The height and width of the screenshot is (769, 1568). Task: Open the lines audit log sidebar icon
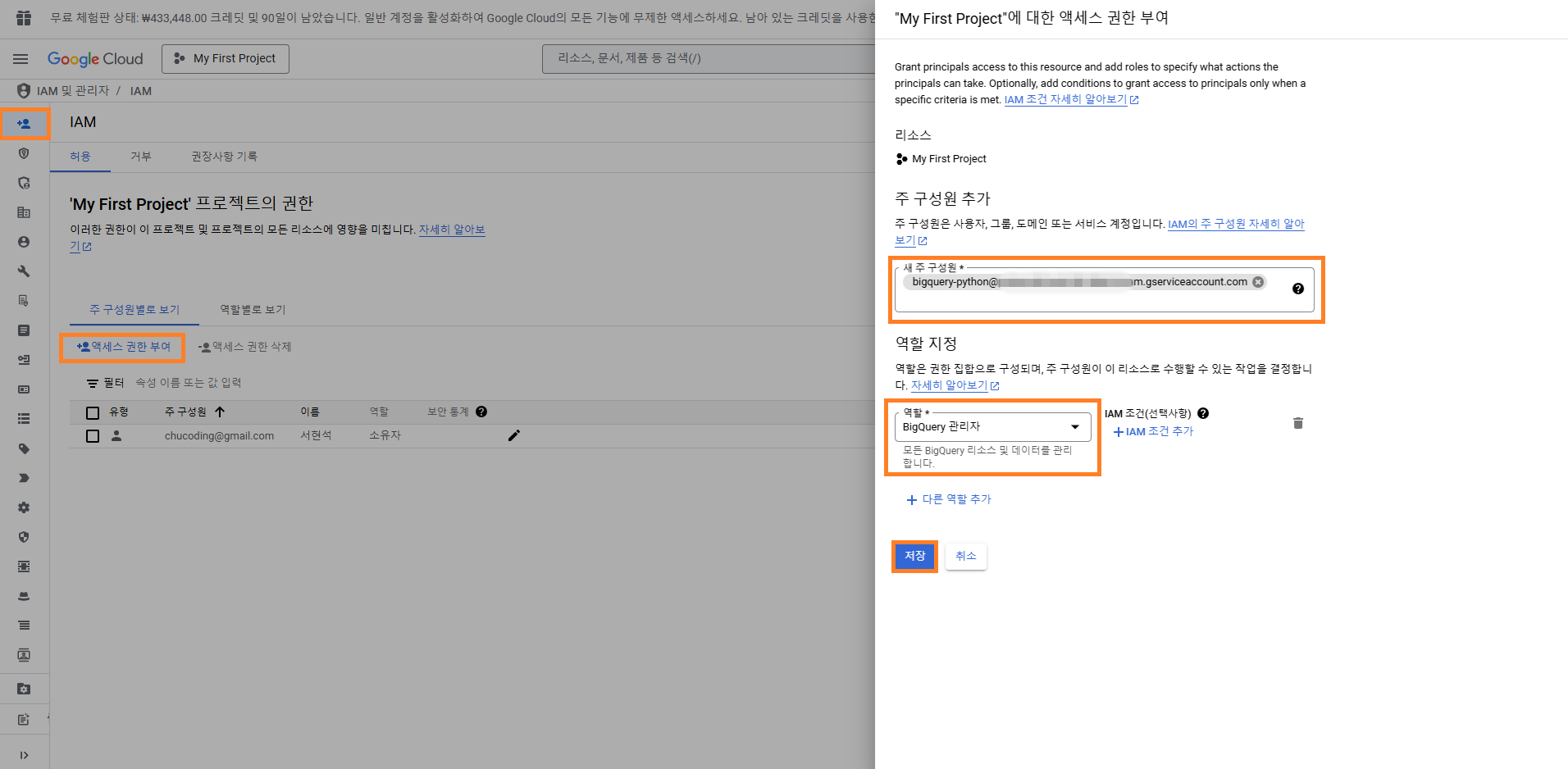24,626
